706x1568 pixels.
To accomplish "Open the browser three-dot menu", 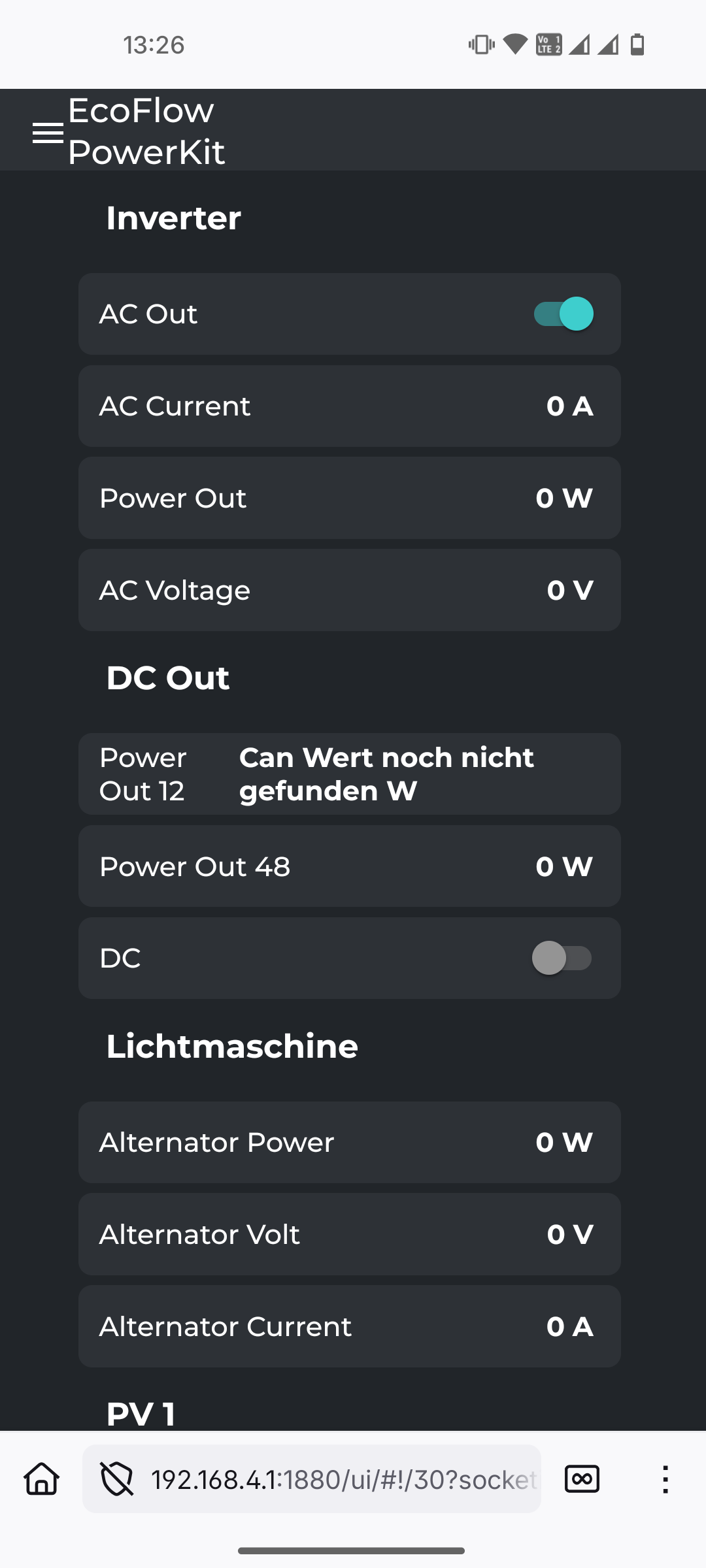I will (x=665, y=1478).
